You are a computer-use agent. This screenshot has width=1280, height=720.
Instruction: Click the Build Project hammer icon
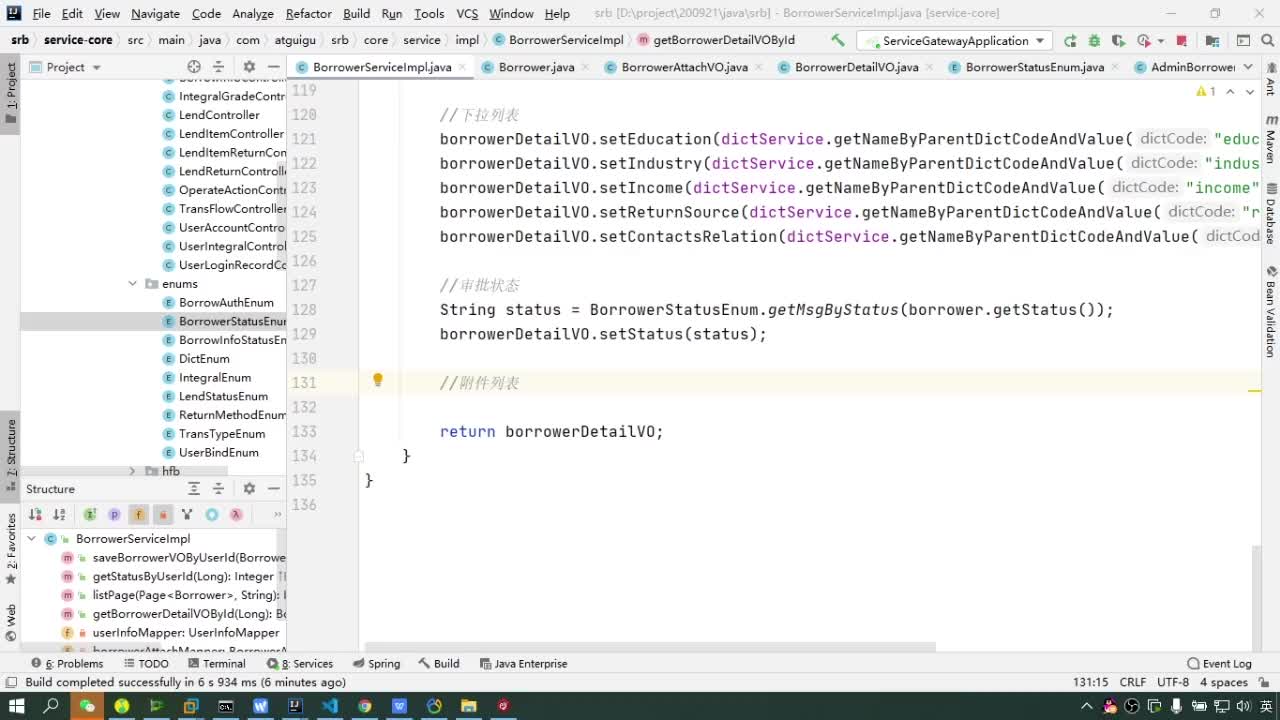coord(838,41)
